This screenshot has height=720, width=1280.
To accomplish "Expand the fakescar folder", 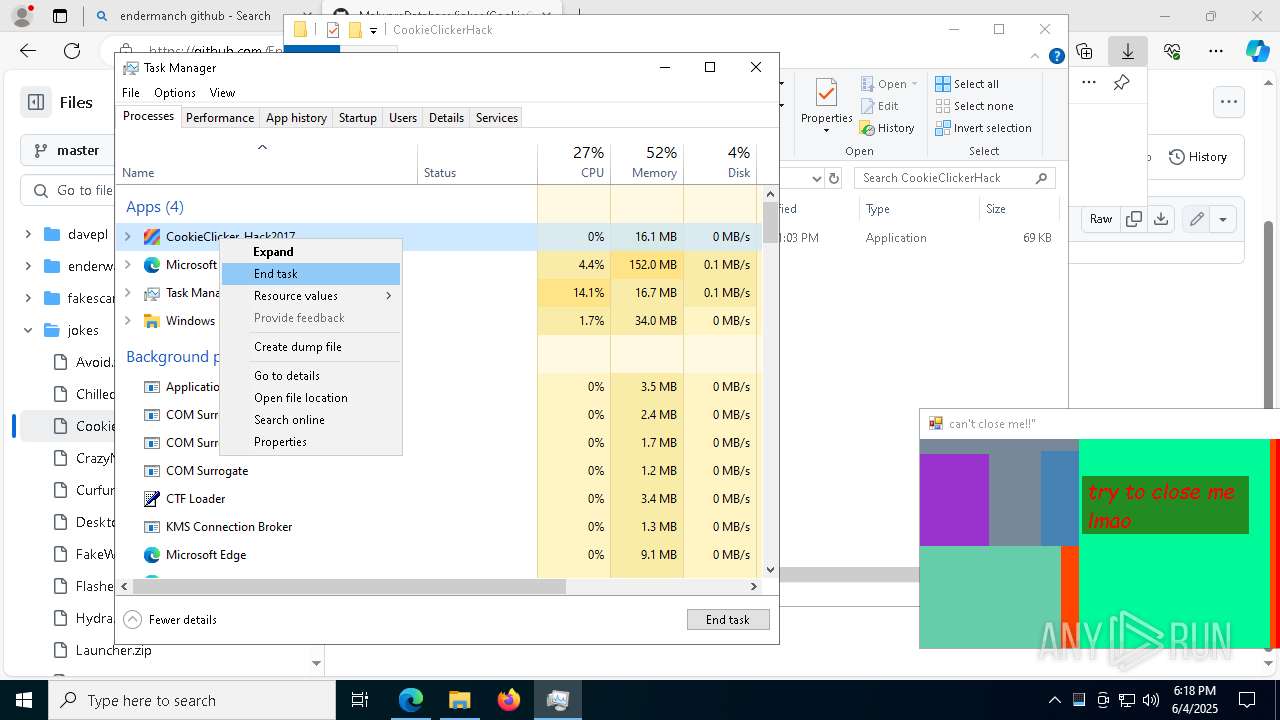I will [x=28, y=298].
